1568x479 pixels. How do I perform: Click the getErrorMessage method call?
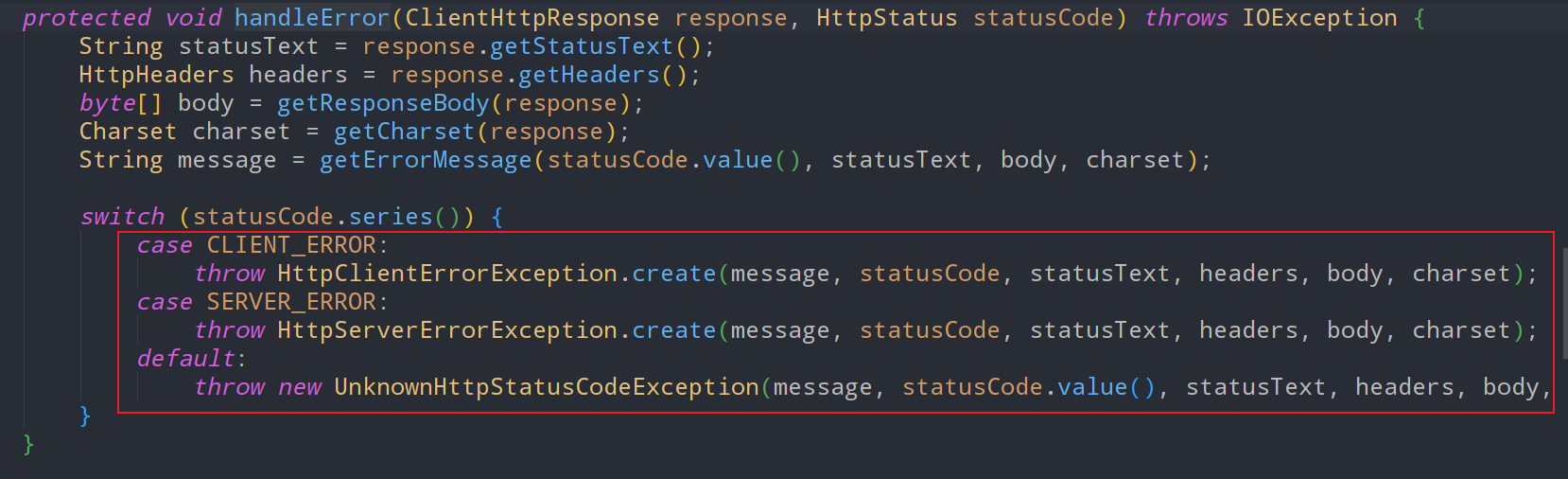coord(426,160)
